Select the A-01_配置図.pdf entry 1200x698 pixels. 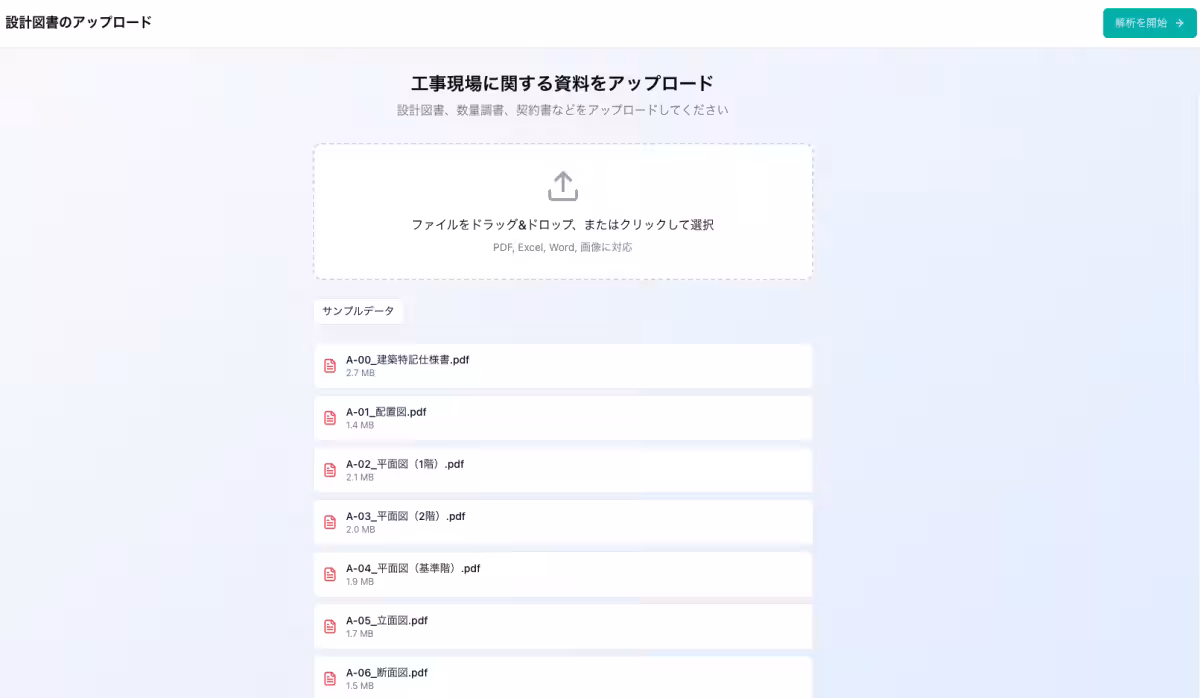pos(385,411)
